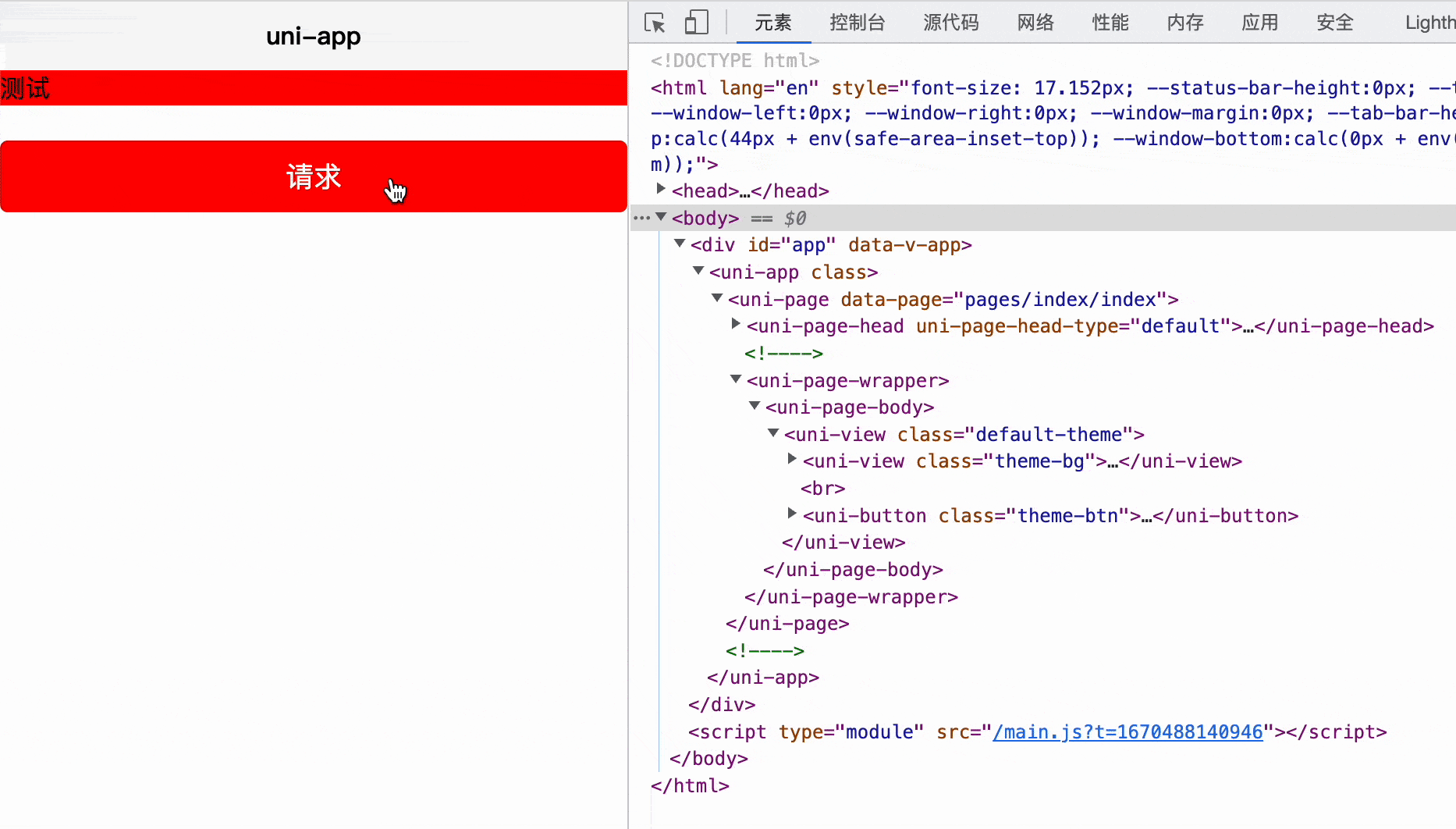1456x829 pixels.
Task: Click the red 测试 bar
Action: coord(314,88)
